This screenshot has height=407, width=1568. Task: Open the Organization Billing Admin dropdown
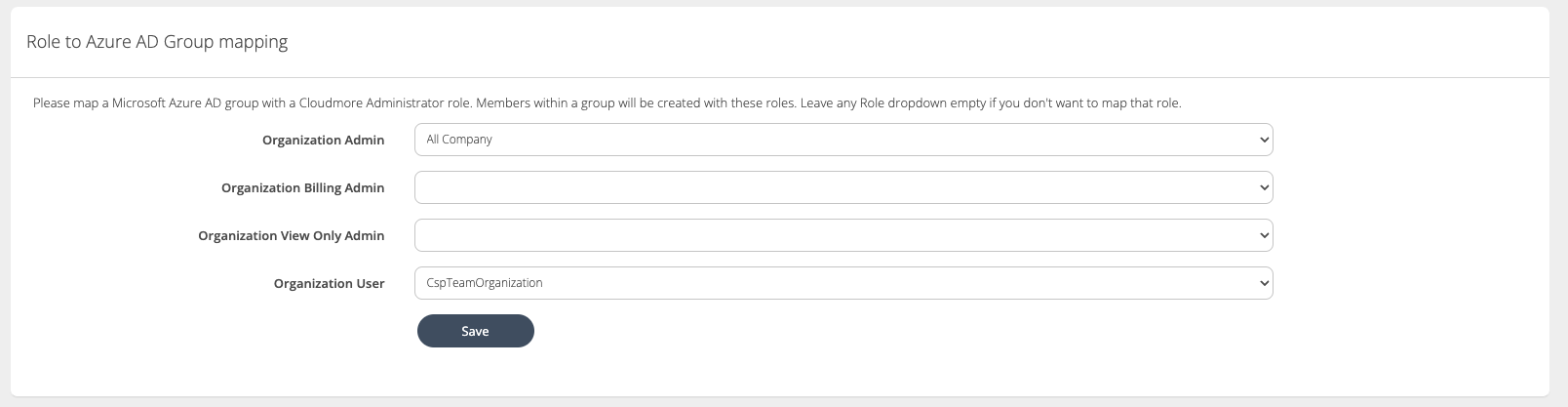click(843, 187)
